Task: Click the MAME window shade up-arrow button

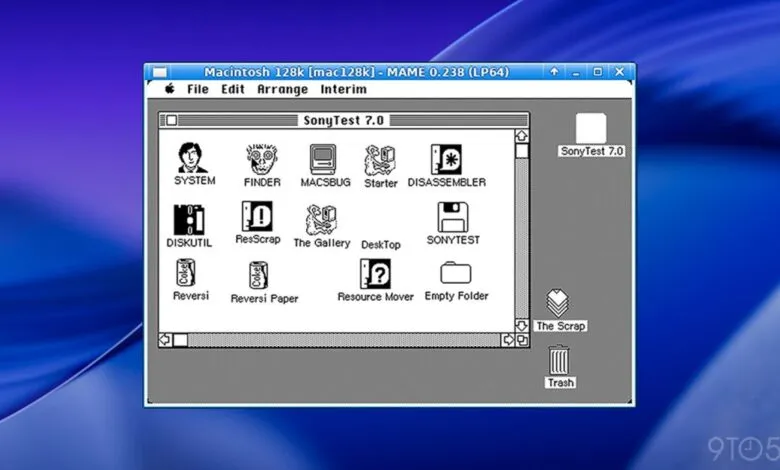Action: point(554,72)
